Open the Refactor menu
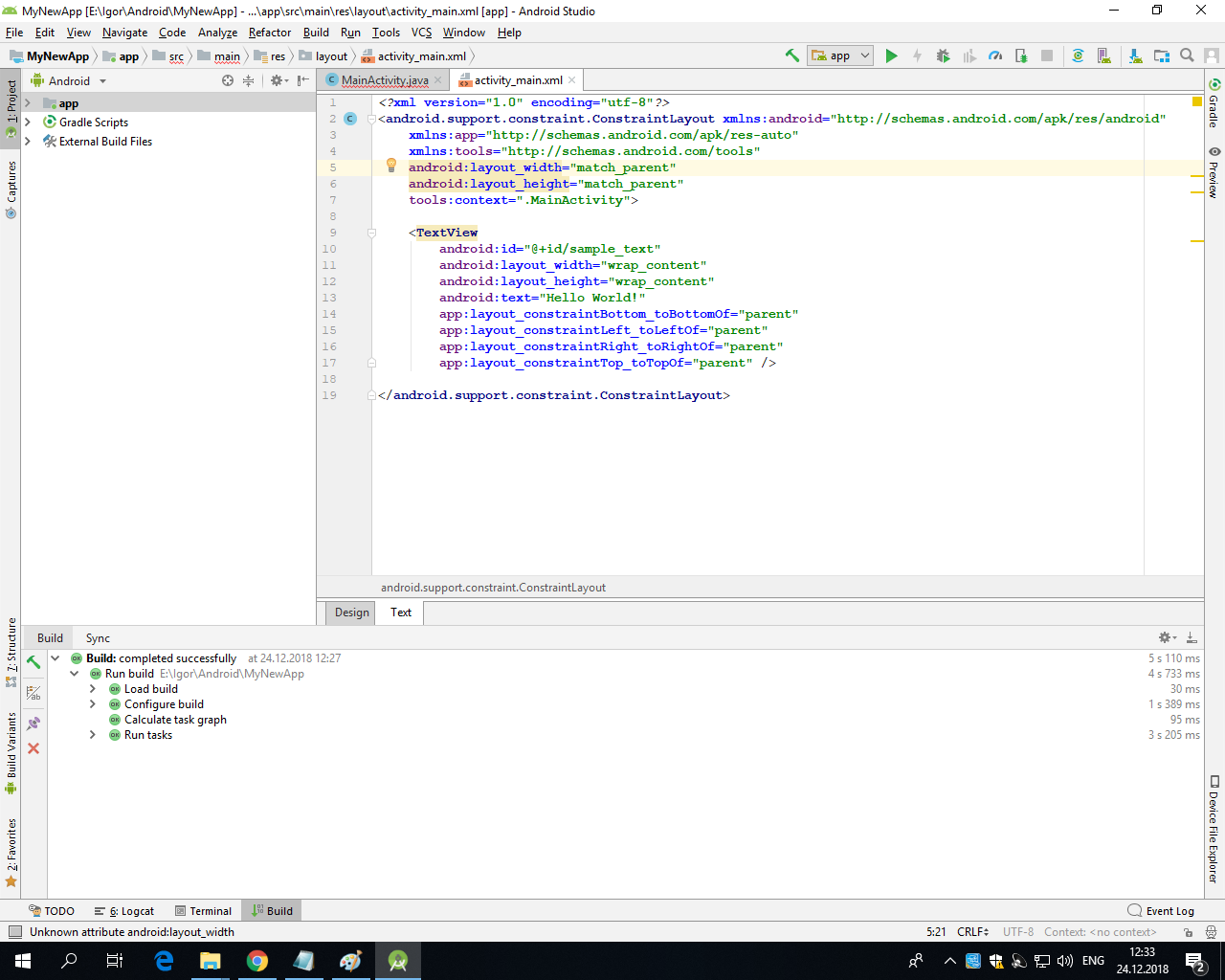 pyautogui.click(x=270, y=33)
